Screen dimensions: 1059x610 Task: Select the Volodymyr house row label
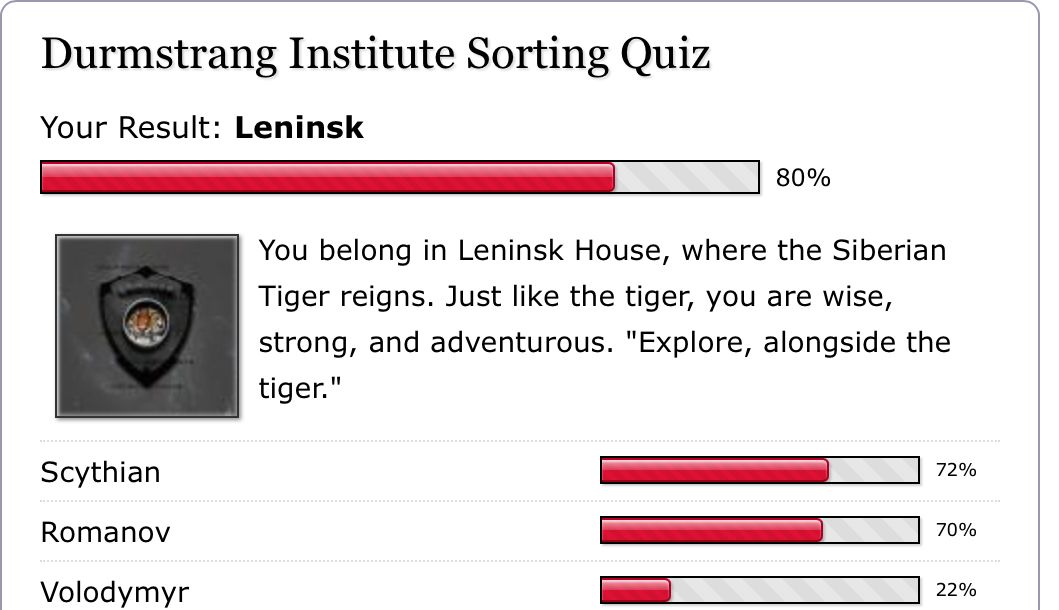pos(115,592)
